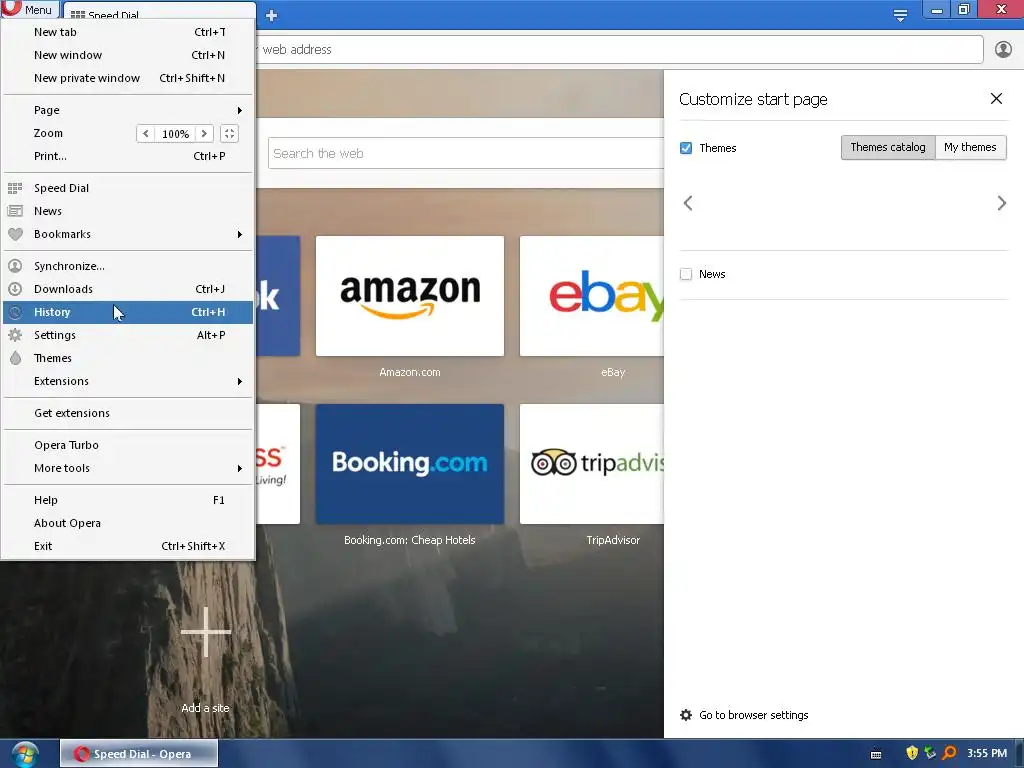Viewport: 1024px width, 768px height.
Task: Open Go to browser settings link
Action: [x=754, y=715]
